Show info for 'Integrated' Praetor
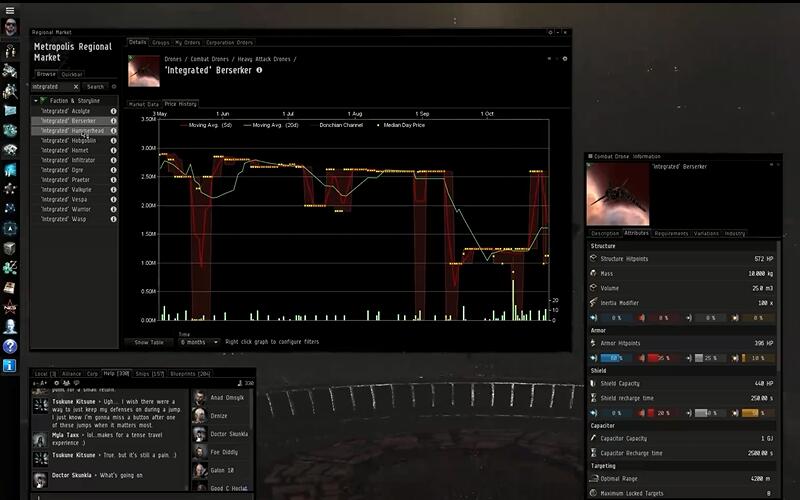 (113, 180)
